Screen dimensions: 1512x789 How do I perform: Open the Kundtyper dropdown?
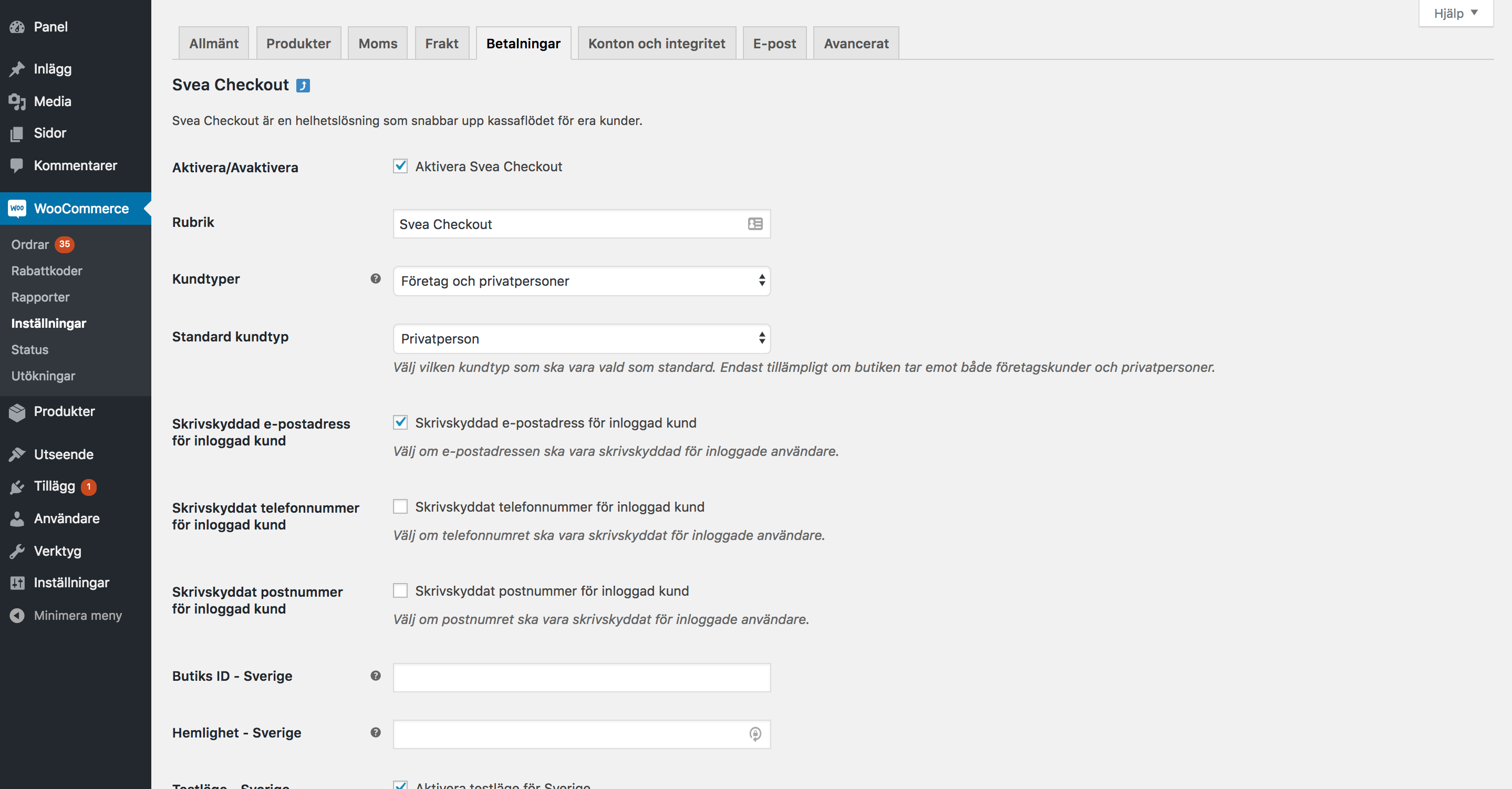click(581, 281)
